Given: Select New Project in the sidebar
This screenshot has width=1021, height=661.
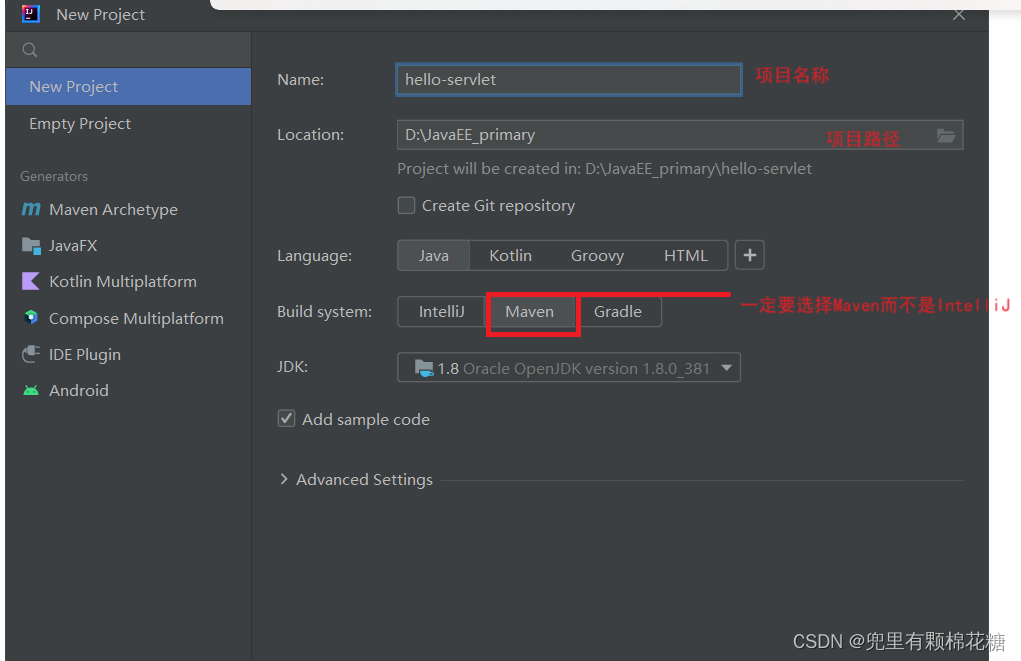Looking at the screenshot, I should [128, 87].
